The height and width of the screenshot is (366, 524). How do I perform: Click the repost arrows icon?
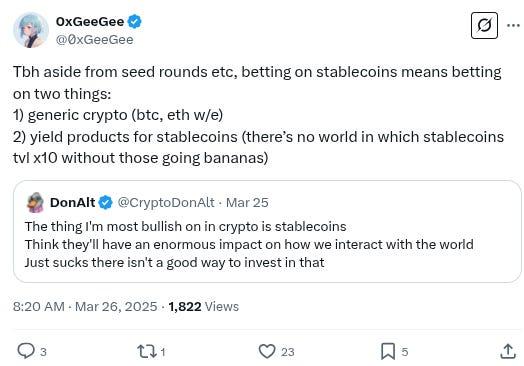[146, 352]
